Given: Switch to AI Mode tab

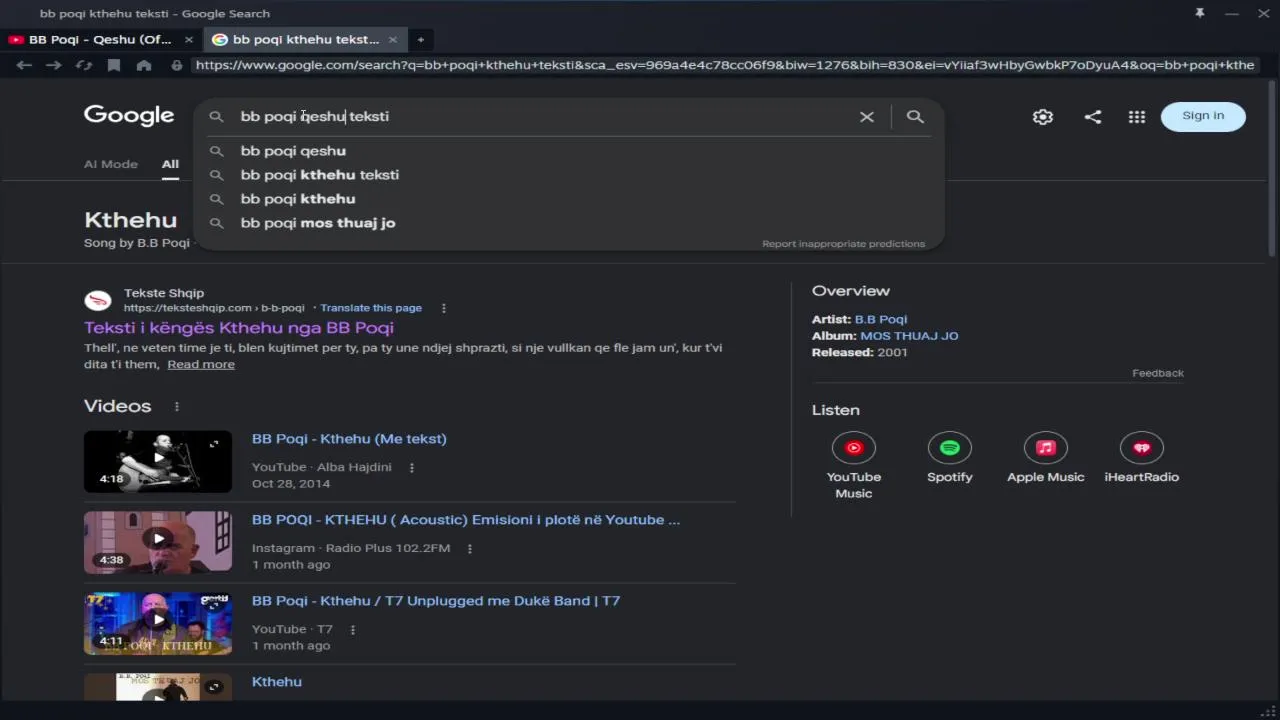Looking at the screenshot, I should pyautogui.click(x=111, y=164).
